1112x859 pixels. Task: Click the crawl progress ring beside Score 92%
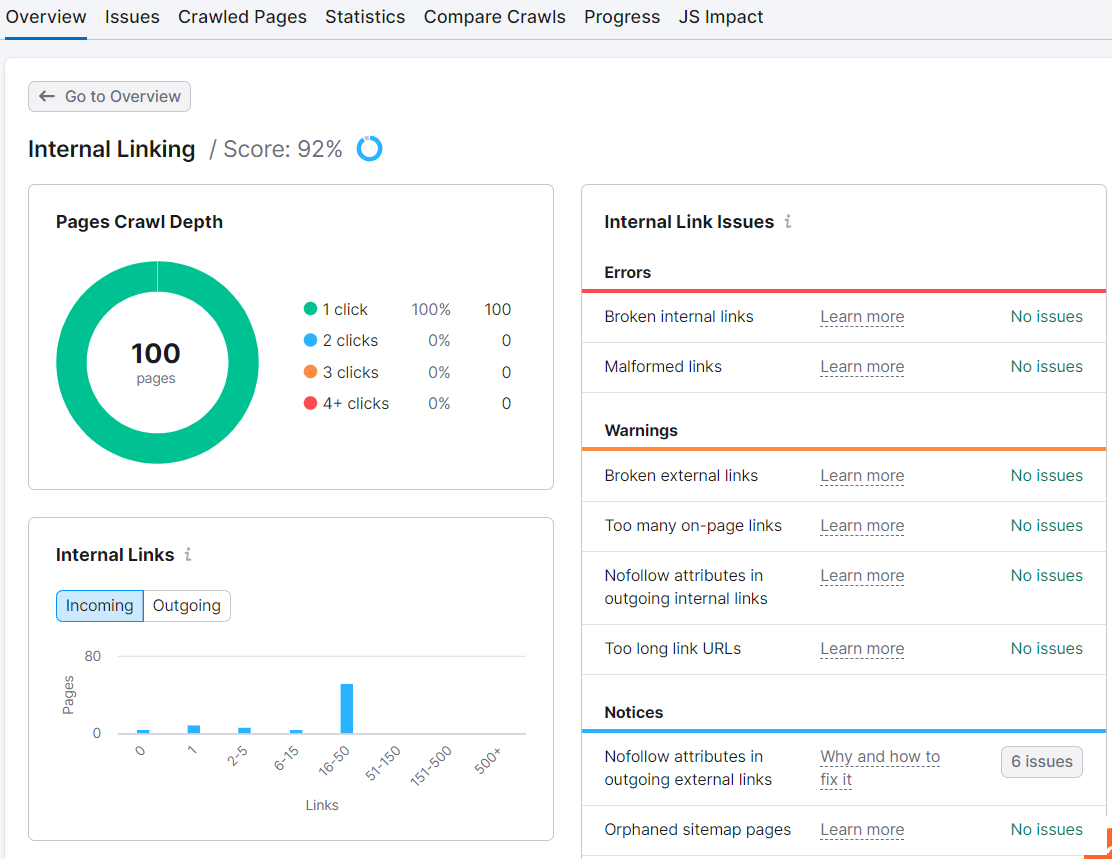pos(369,148)
